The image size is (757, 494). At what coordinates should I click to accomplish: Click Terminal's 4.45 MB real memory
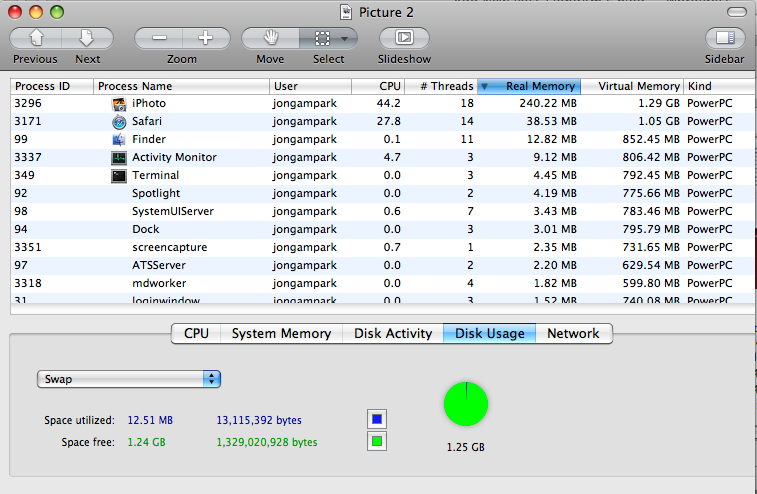555,176
